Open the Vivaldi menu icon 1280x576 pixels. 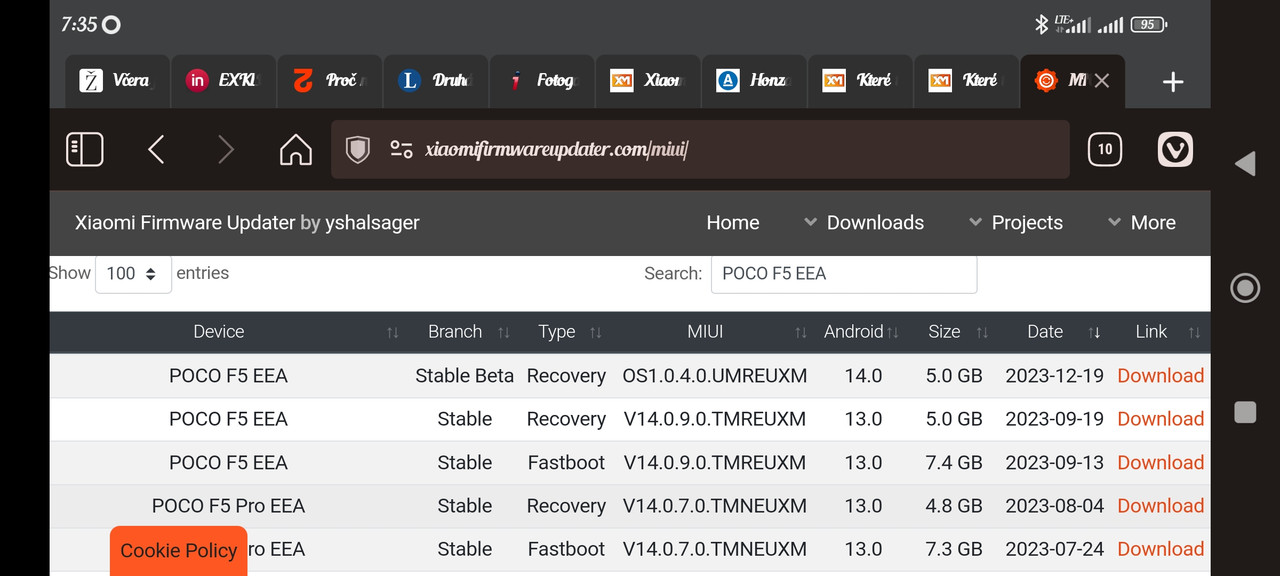[1175, 150]
